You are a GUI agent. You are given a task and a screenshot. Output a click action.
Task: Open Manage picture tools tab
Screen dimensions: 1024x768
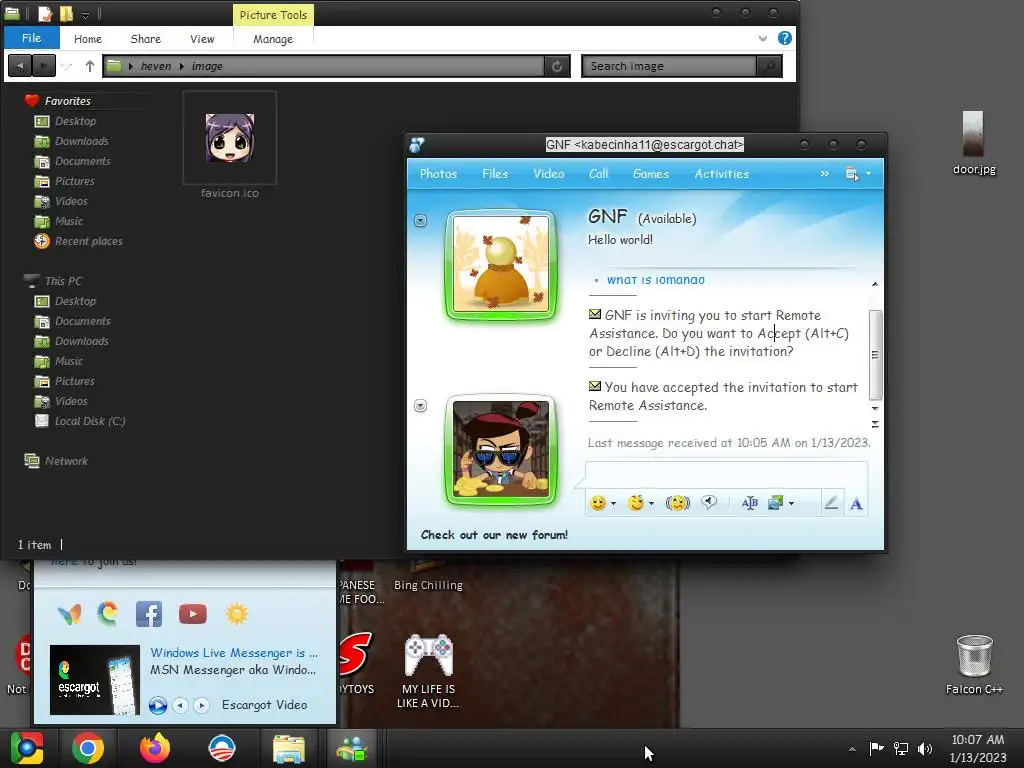coord(273,39)
